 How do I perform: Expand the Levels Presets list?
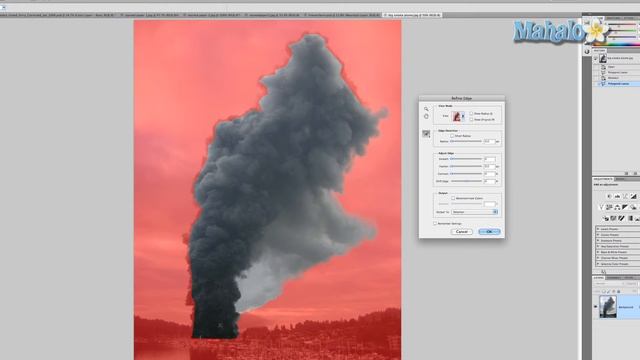tap(598, 229)
